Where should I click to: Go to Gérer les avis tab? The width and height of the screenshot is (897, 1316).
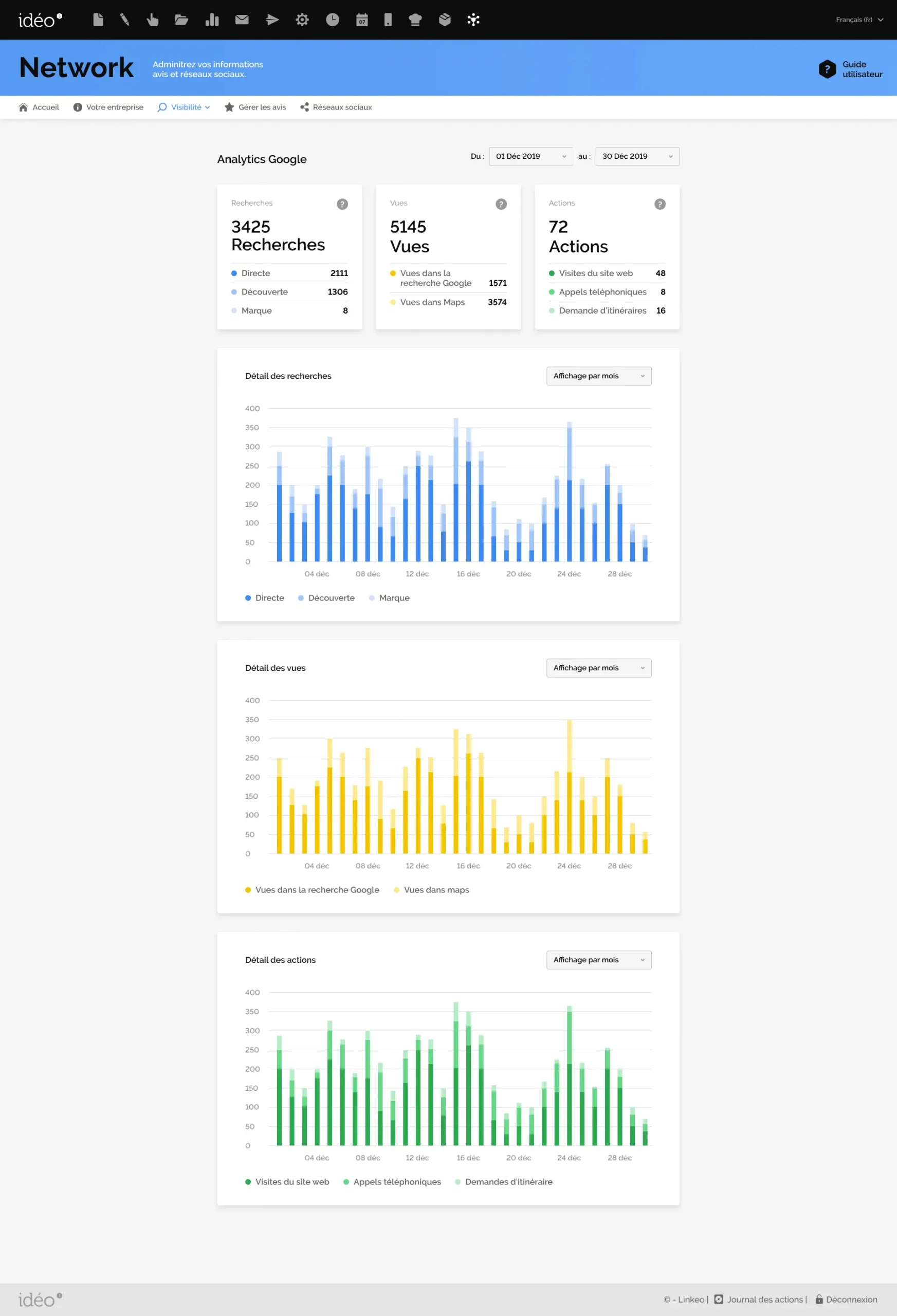tap(255, 107)
